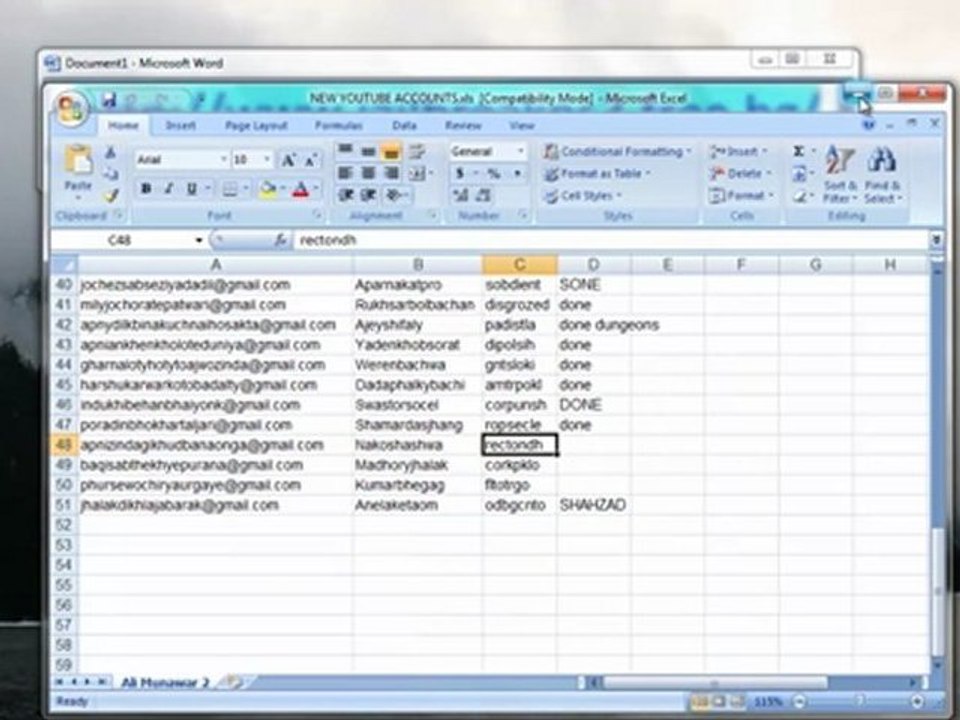Open the Format cells dropdown
The width and height of the screenshot is (960, 720).
[x=741, y=196]
